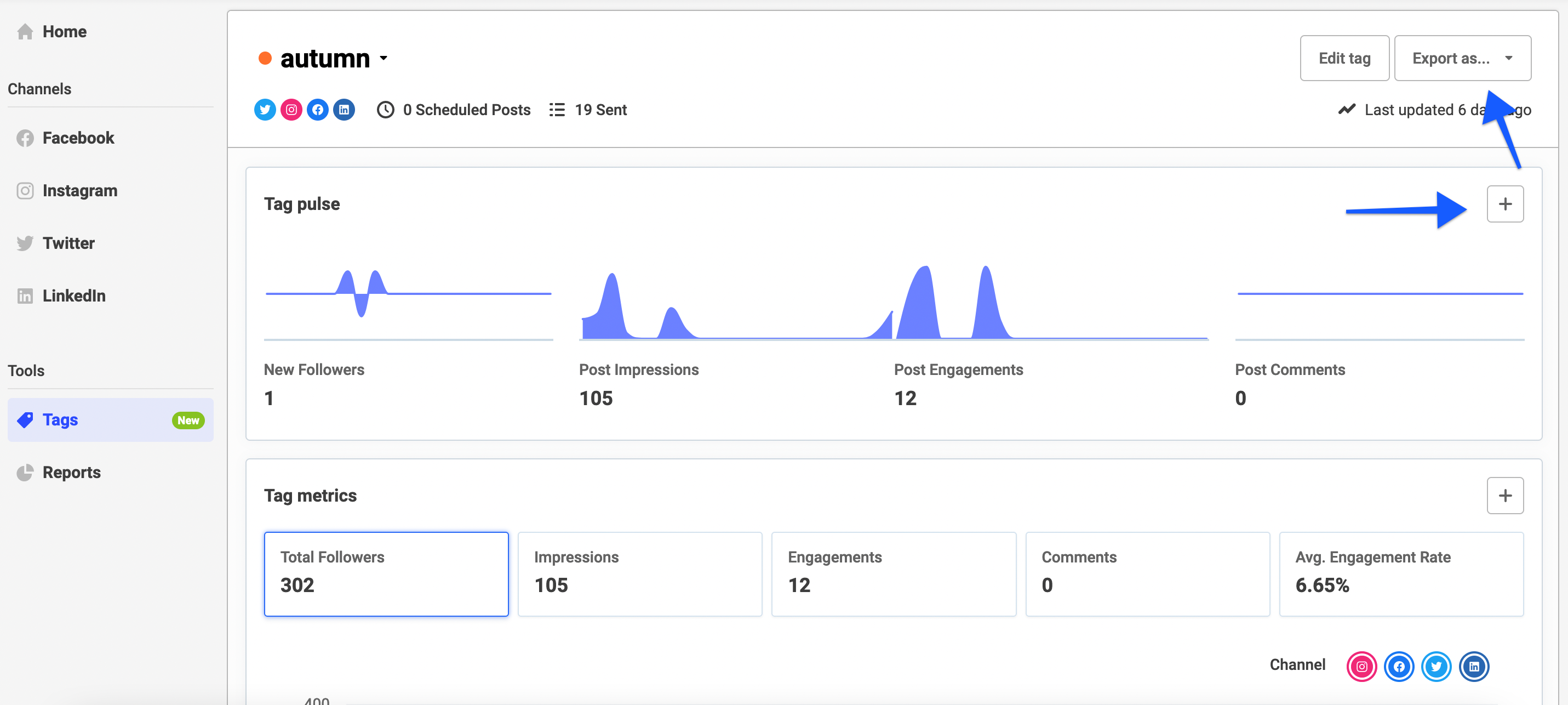Toggle the Twitter channel filter in Tag metrics
1568x705 pixels.
point(1436,666)
